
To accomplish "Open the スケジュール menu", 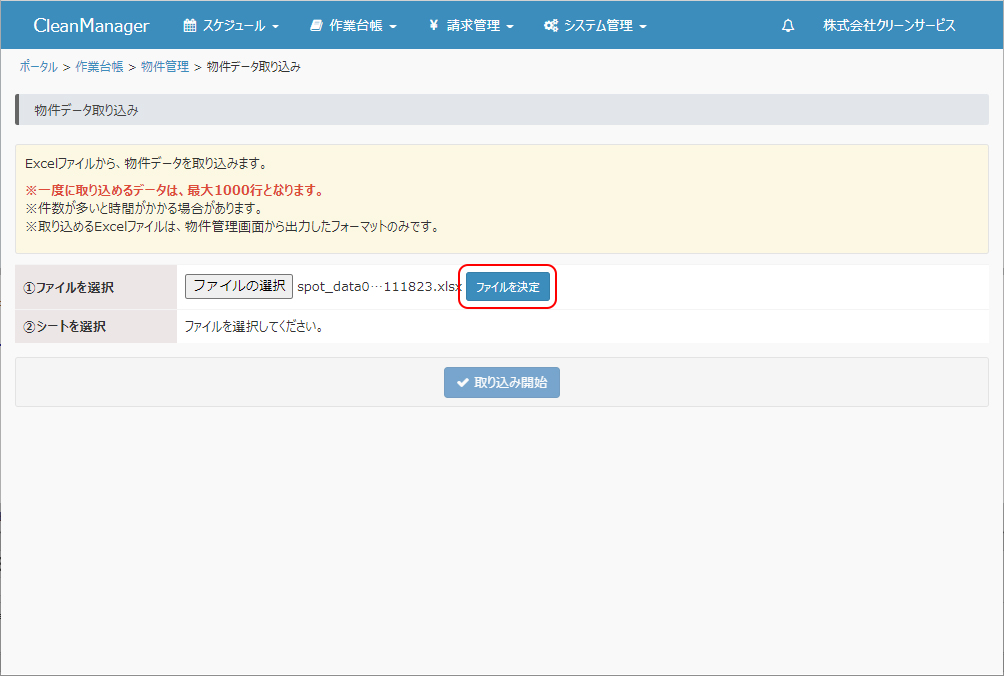I will (x=231, y=26).
